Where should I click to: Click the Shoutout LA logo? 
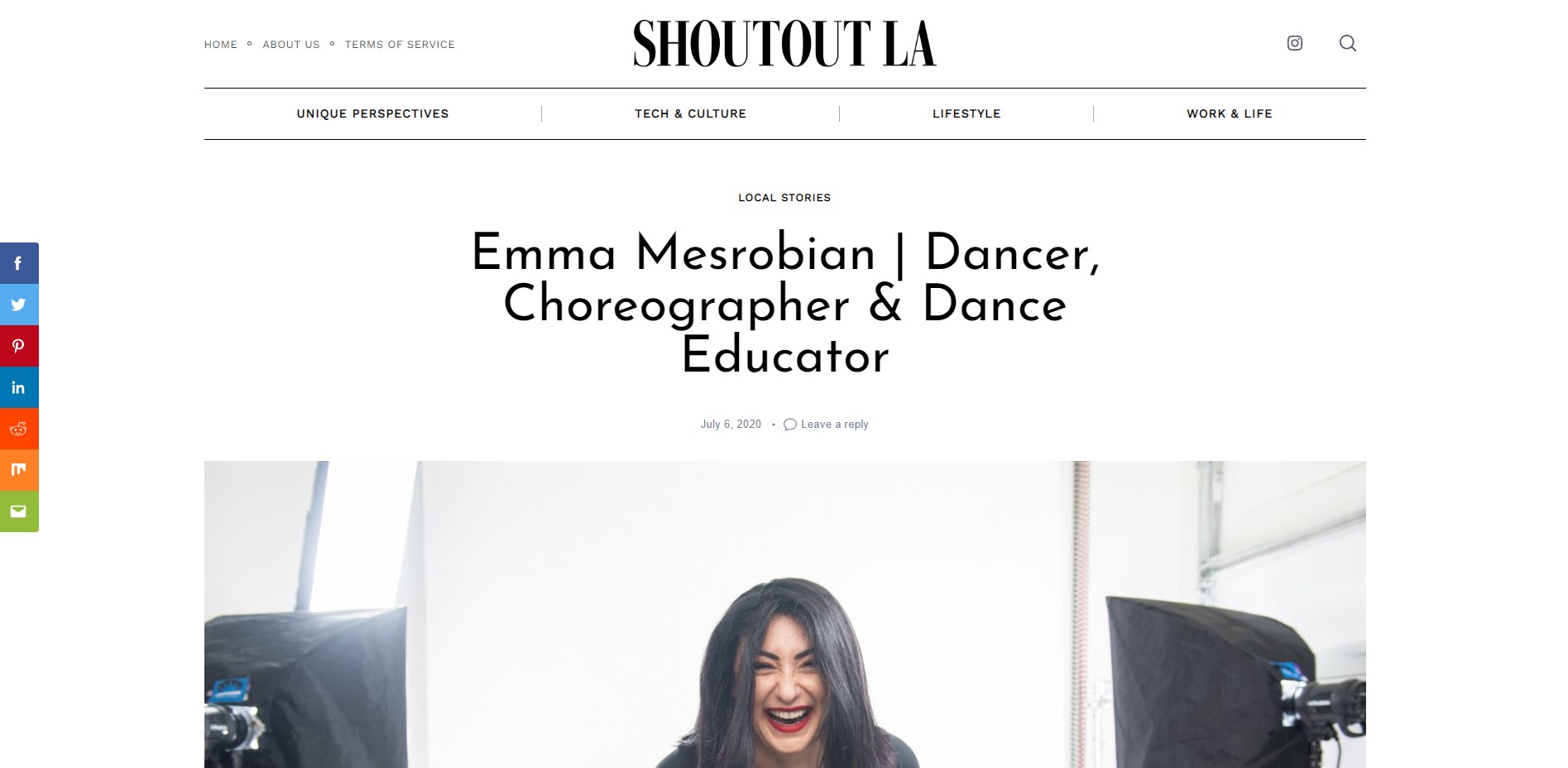(x=784, y=44)
